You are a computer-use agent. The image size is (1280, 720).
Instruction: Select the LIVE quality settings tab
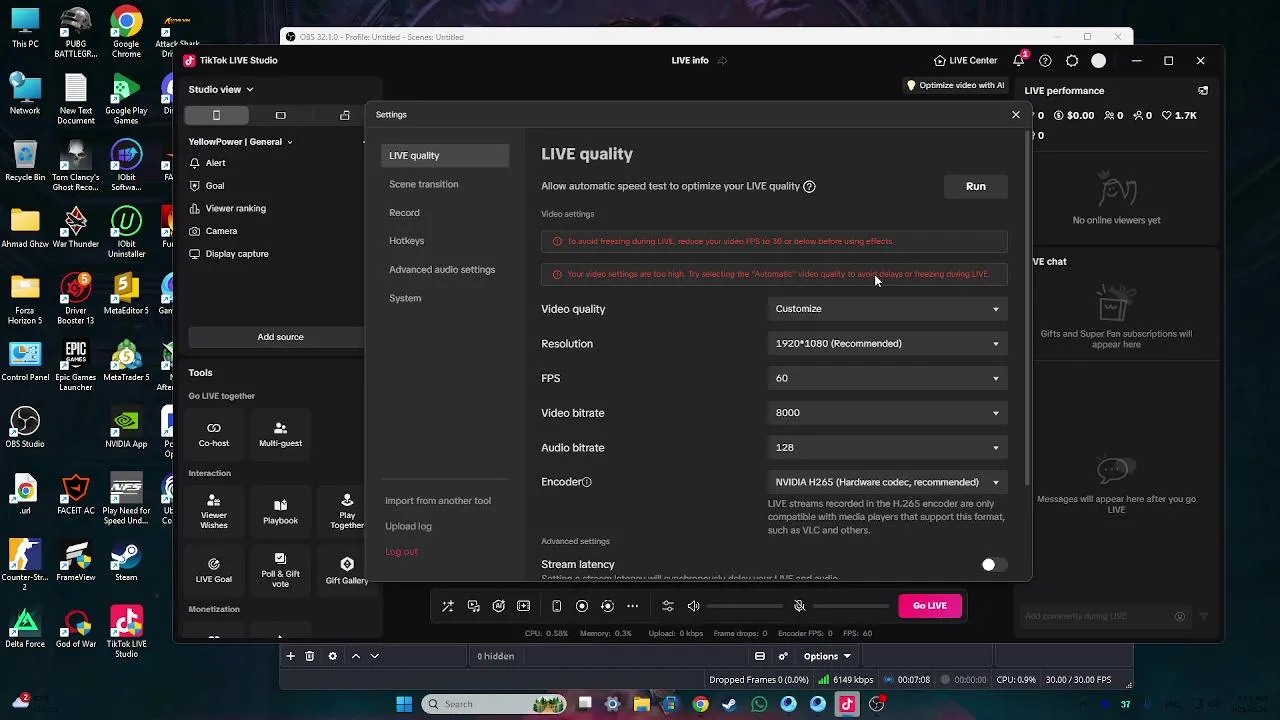pos(446,156)
